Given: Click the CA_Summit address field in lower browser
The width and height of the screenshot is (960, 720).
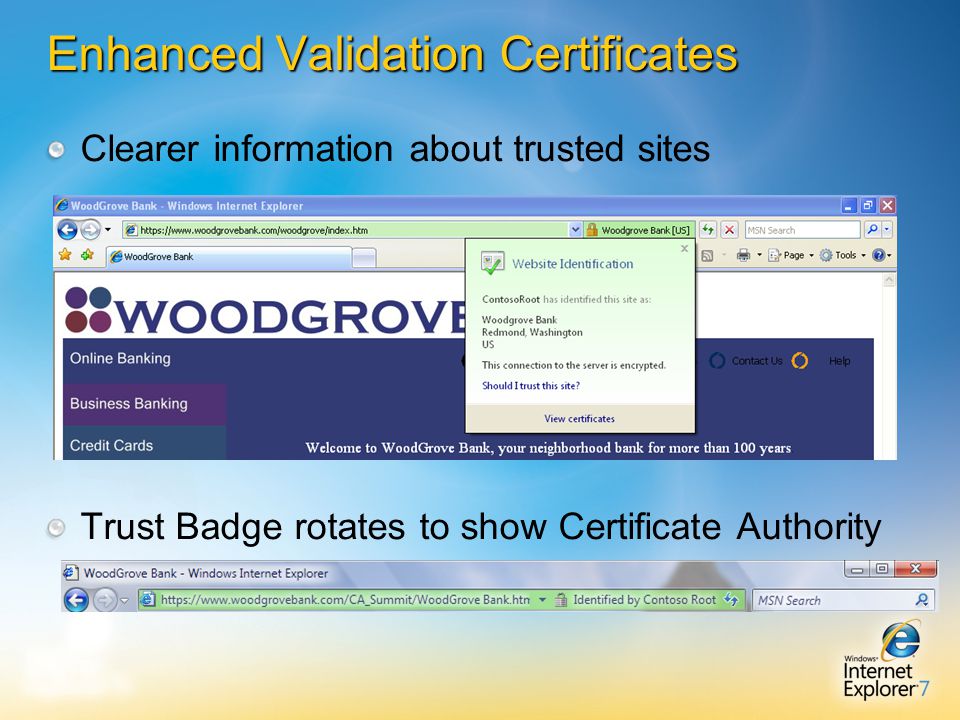Looking at the screenshot, I should pos(345,600).
